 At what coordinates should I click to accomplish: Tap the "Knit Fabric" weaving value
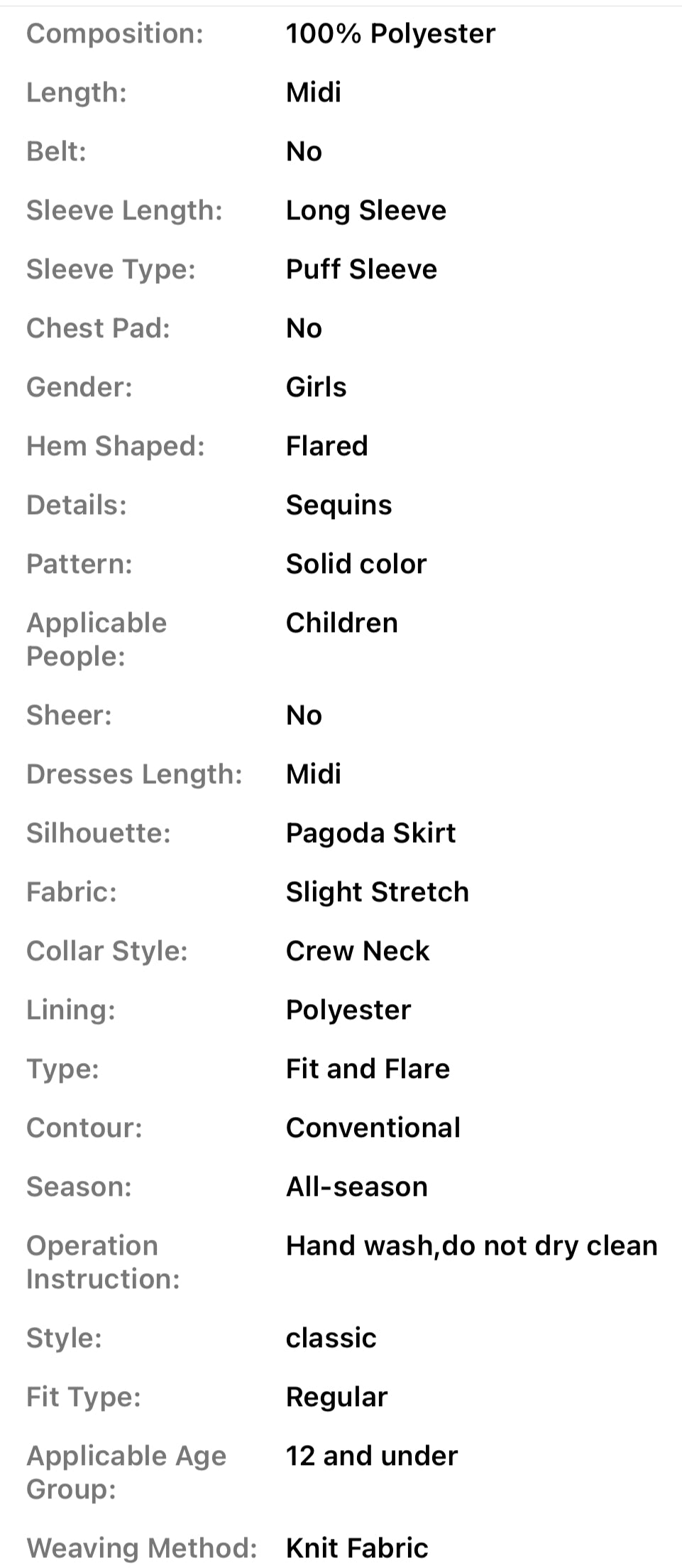pyautogui.click(x=357, y=1548)
